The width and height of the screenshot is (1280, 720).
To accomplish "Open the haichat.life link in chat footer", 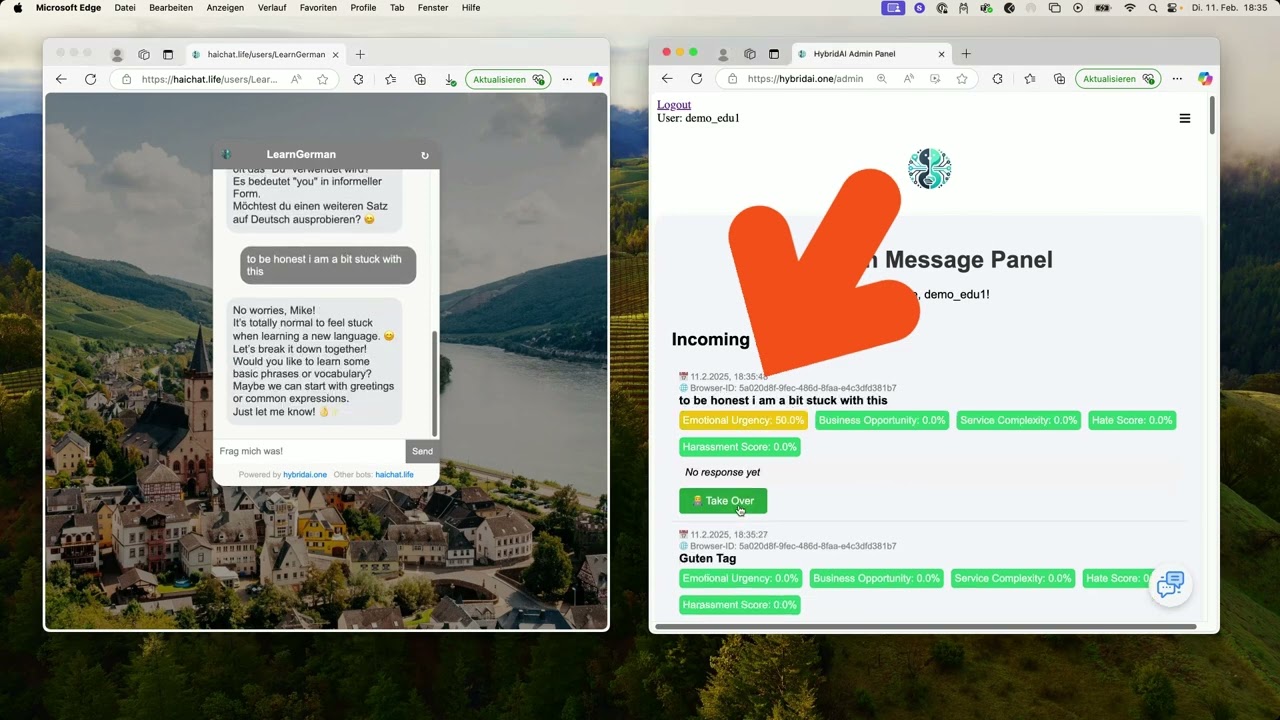I will click(x=394, y=475).
